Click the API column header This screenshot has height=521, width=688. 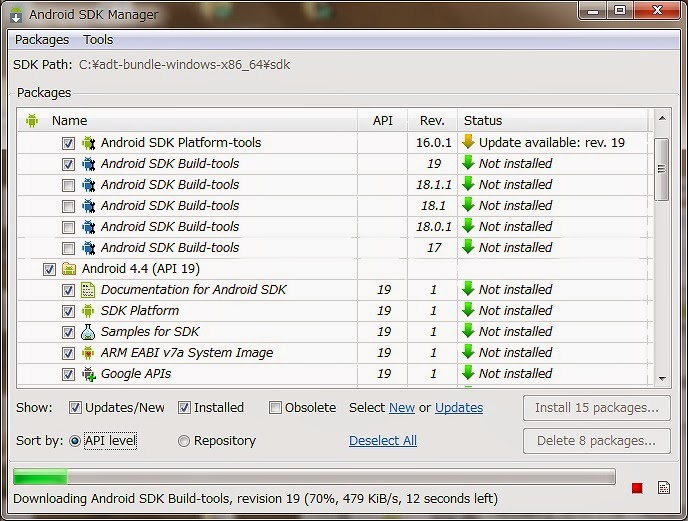click(x=383, y=120)
